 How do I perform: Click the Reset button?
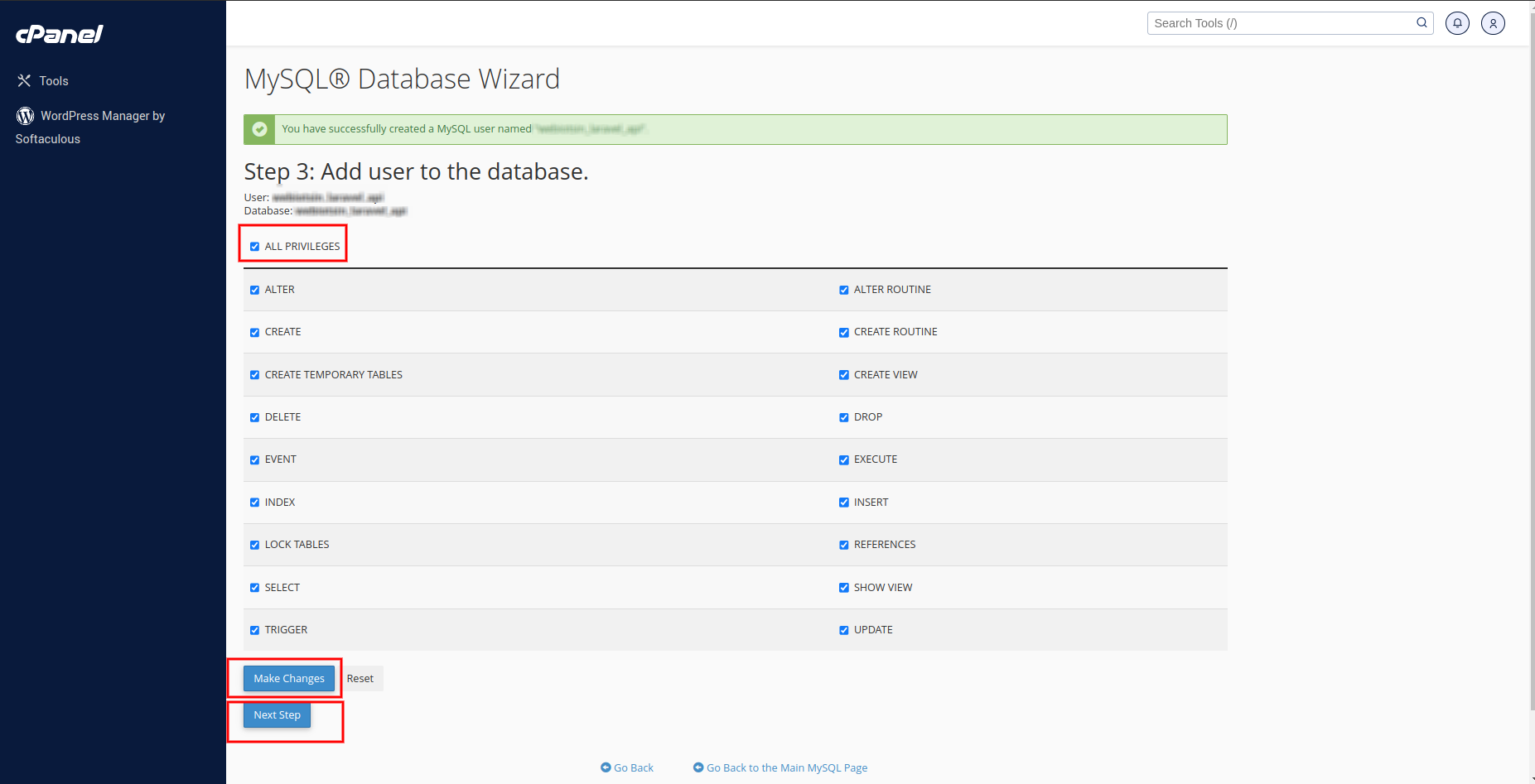click(360, 678)
